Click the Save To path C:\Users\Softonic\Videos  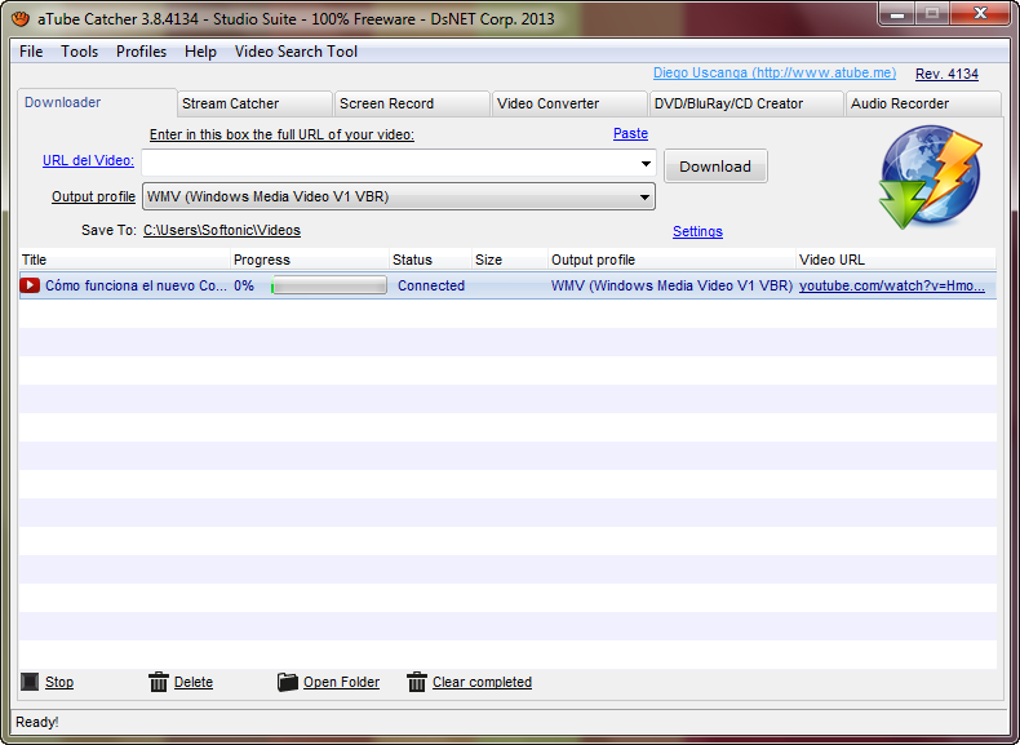tap(222, 230)
